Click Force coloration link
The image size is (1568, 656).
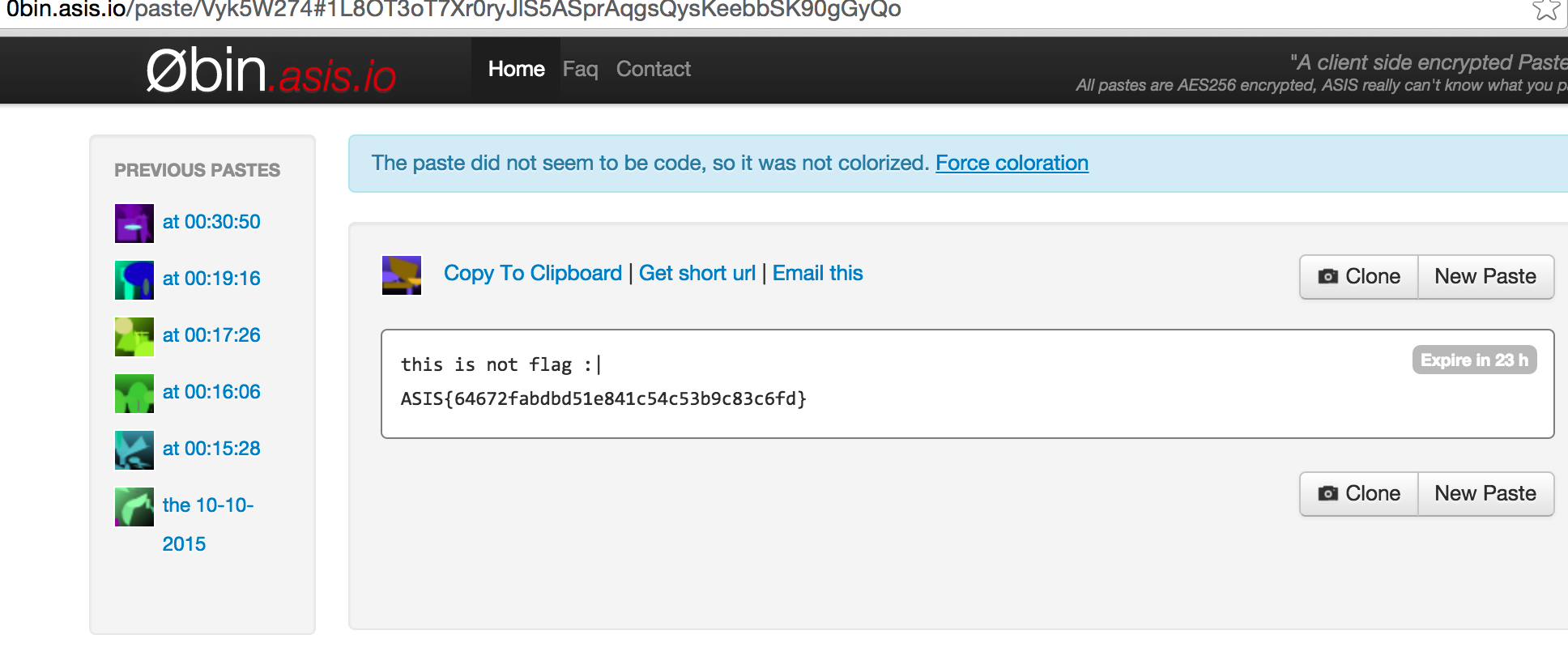click(x=1012, y=163)
